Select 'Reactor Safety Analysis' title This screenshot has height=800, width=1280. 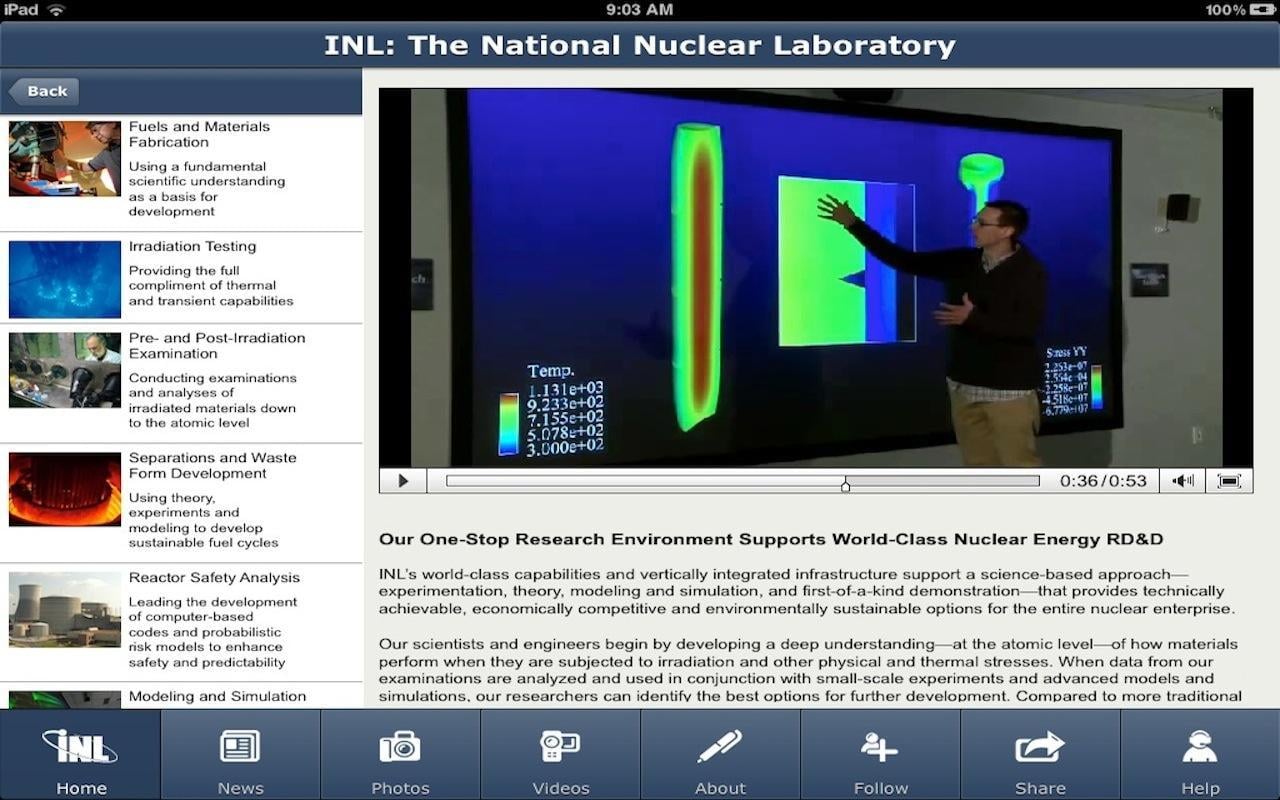tap(214, 577)
